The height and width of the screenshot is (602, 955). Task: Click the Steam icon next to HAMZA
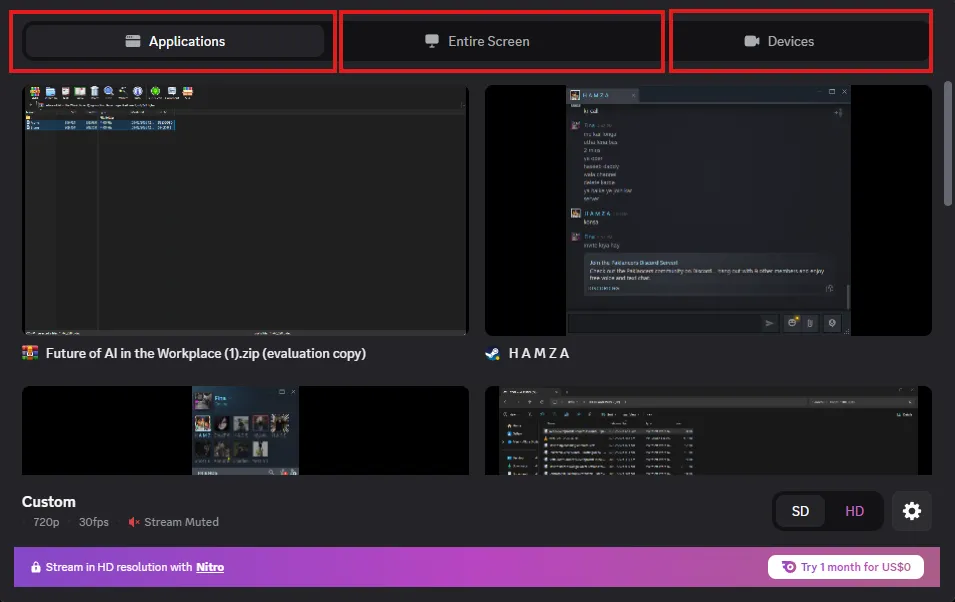(x=493, y=353)
